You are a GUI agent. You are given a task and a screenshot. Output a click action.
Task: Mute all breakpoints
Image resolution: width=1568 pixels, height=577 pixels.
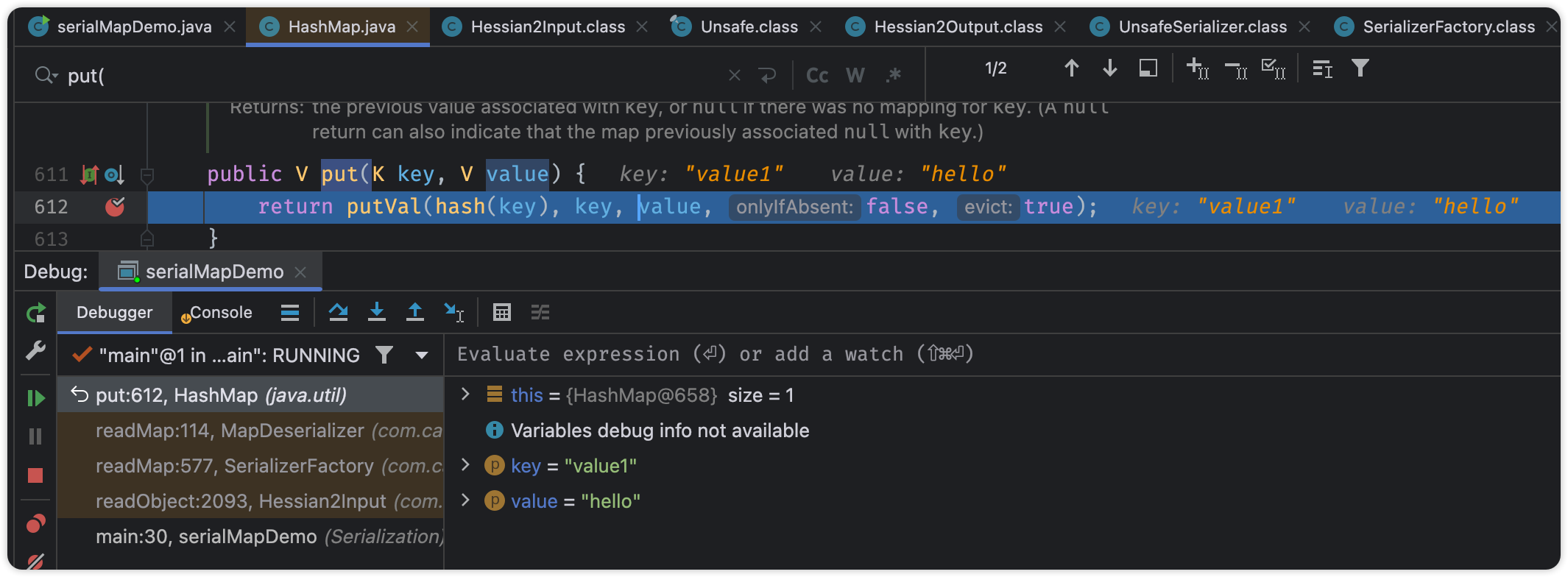point(35,562)
